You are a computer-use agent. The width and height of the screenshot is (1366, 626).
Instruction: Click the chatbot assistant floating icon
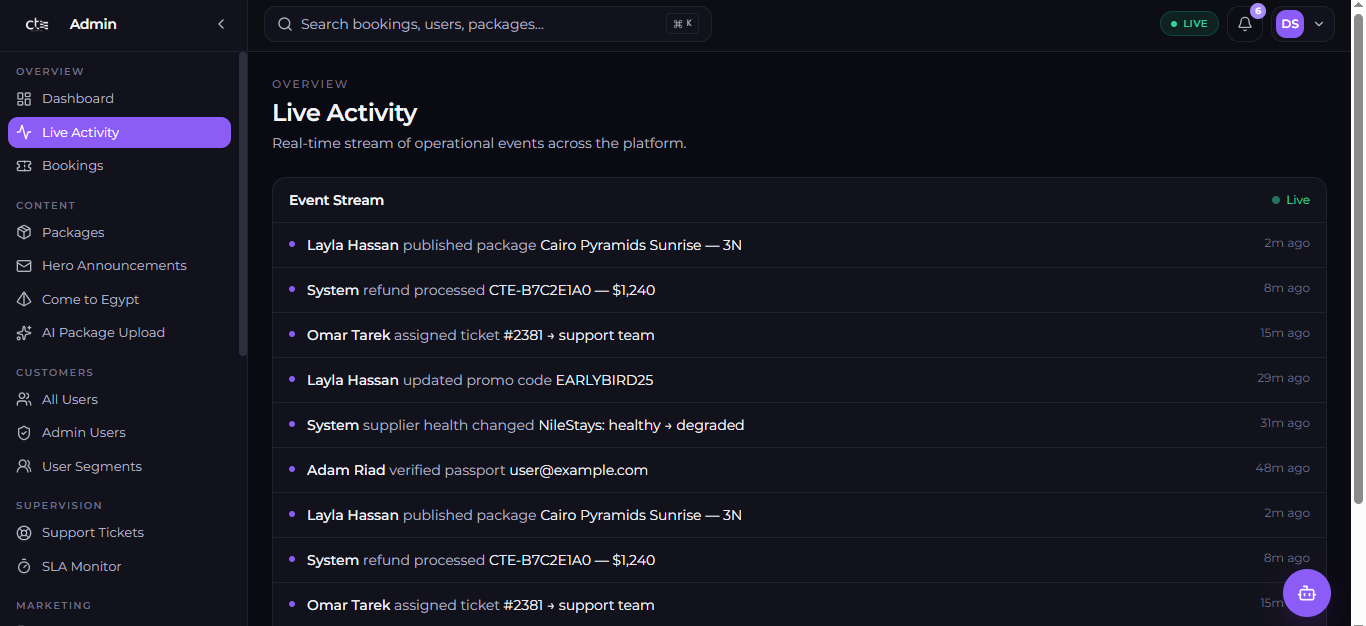coord(1306,593)
